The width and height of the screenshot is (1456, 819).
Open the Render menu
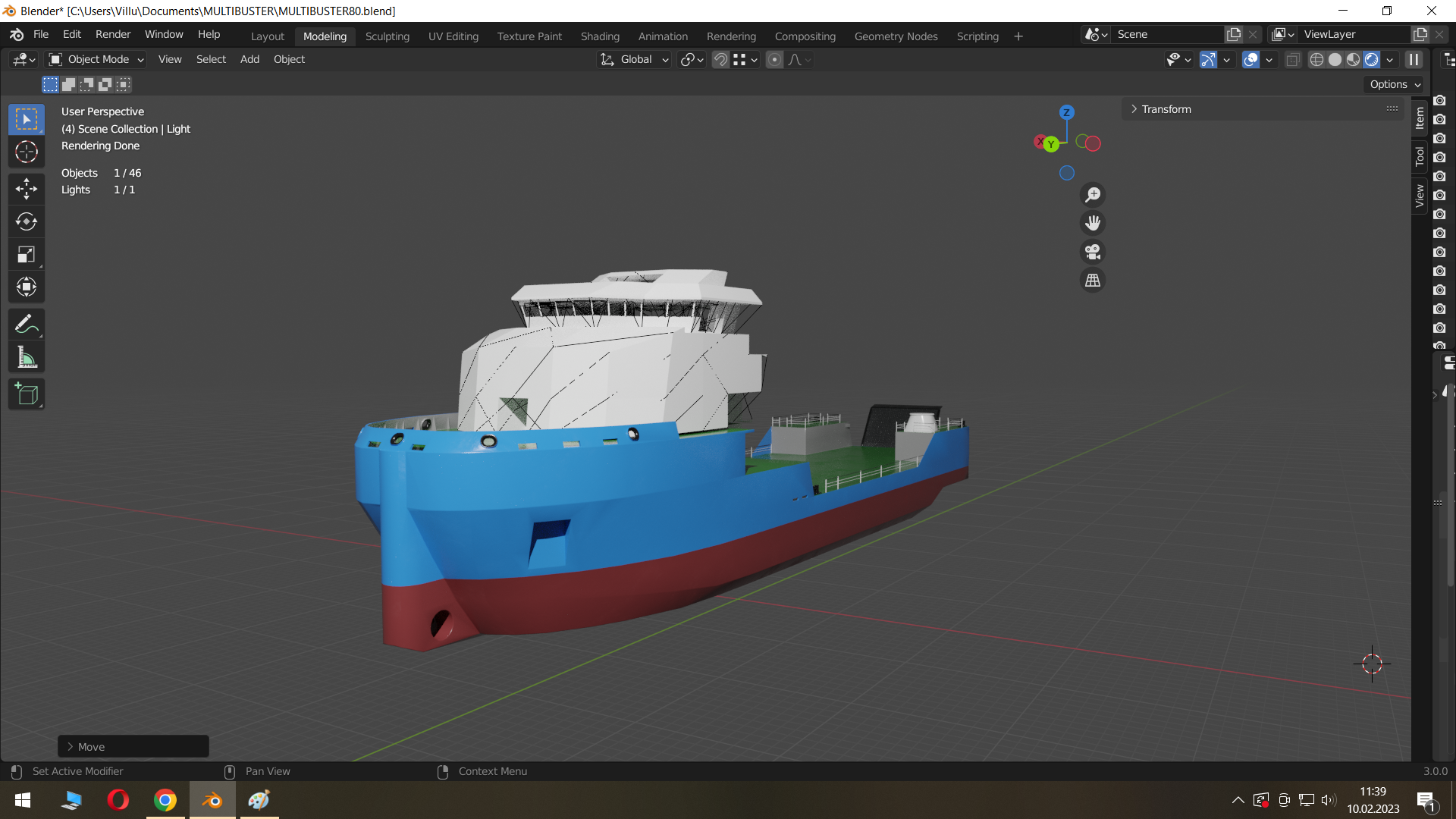tap(113, 35)
